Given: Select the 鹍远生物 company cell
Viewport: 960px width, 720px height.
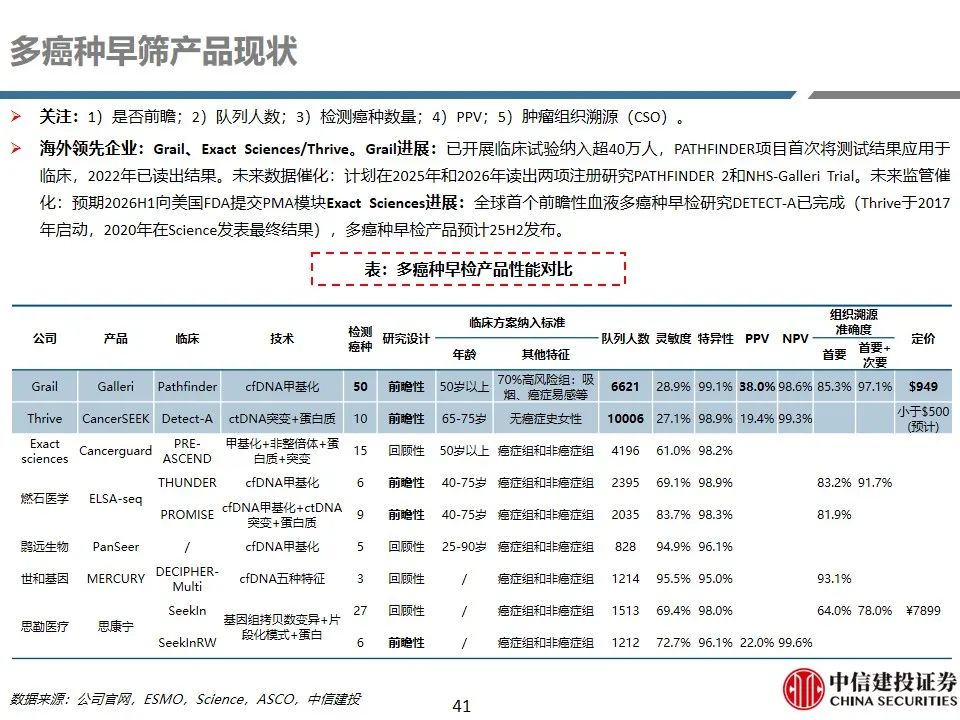Looking at the screenshot, I should [45, 547].
